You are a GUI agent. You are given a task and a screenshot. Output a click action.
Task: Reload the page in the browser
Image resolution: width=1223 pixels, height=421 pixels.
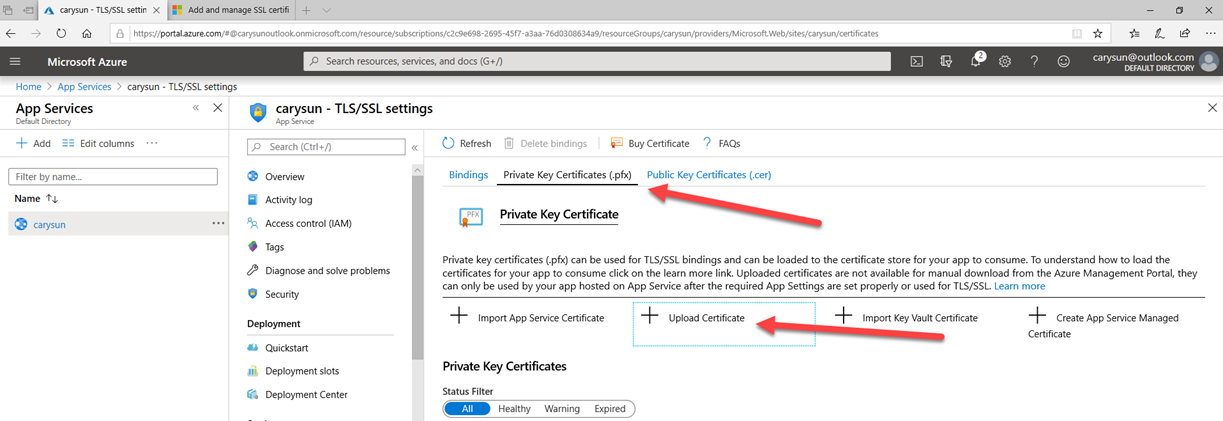pos(61,33)
